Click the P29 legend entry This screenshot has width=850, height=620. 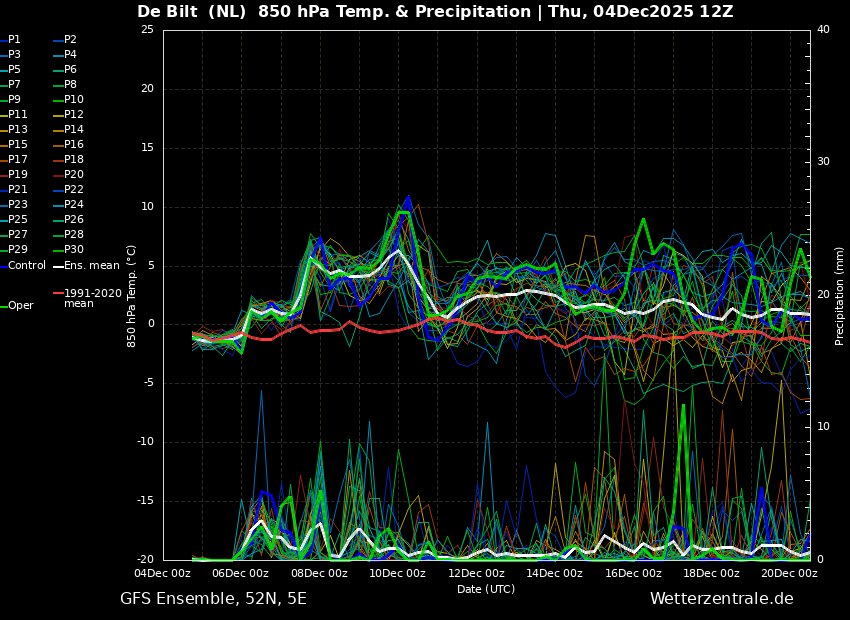coord(14,249)
